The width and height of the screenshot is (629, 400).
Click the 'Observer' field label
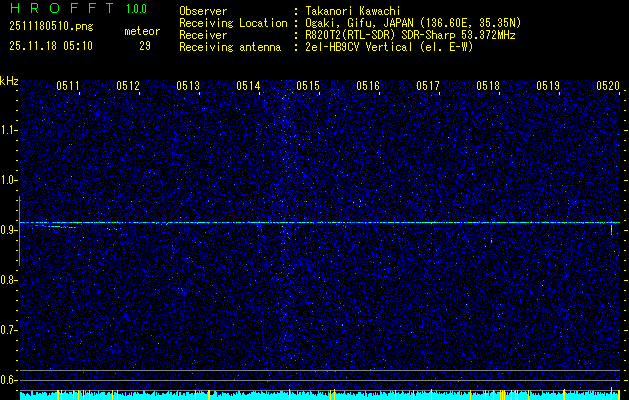point(203,11)
